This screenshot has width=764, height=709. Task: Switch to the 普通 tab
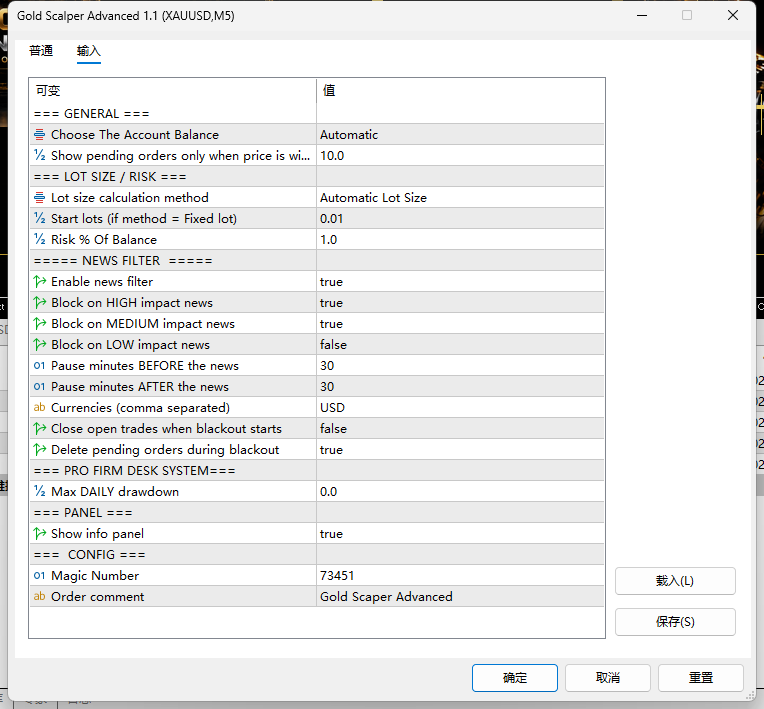(41, 51)
